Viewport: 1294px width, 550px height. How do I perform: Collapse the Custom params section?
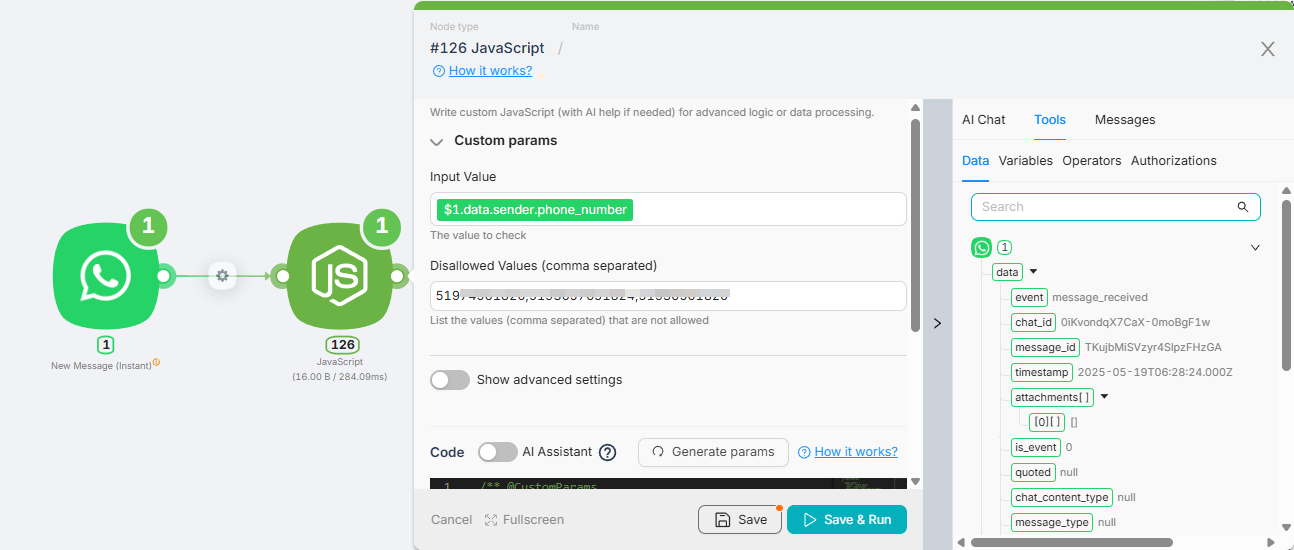[437, 142]
